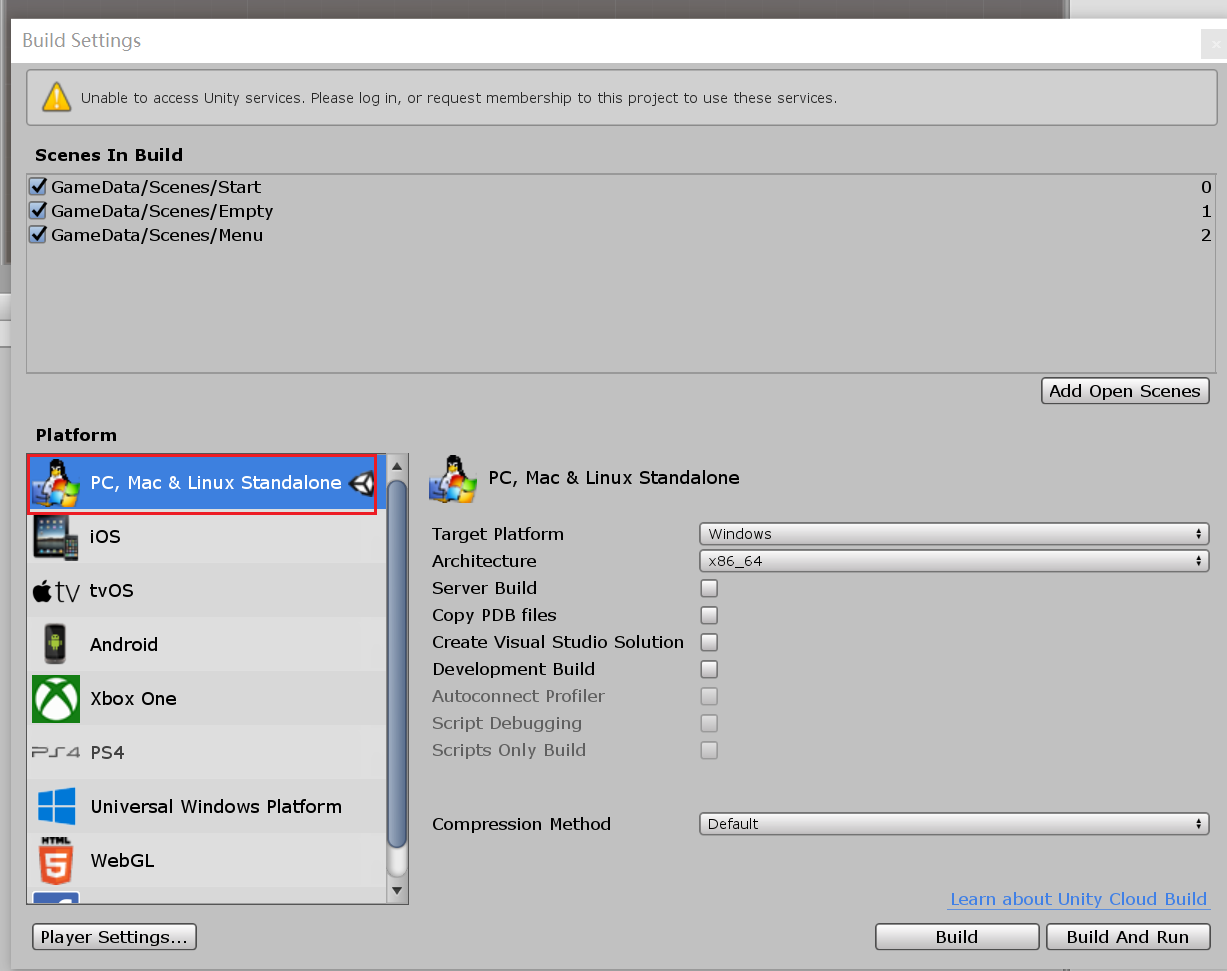Click the blue Windows logo icon

click(56, 807)
